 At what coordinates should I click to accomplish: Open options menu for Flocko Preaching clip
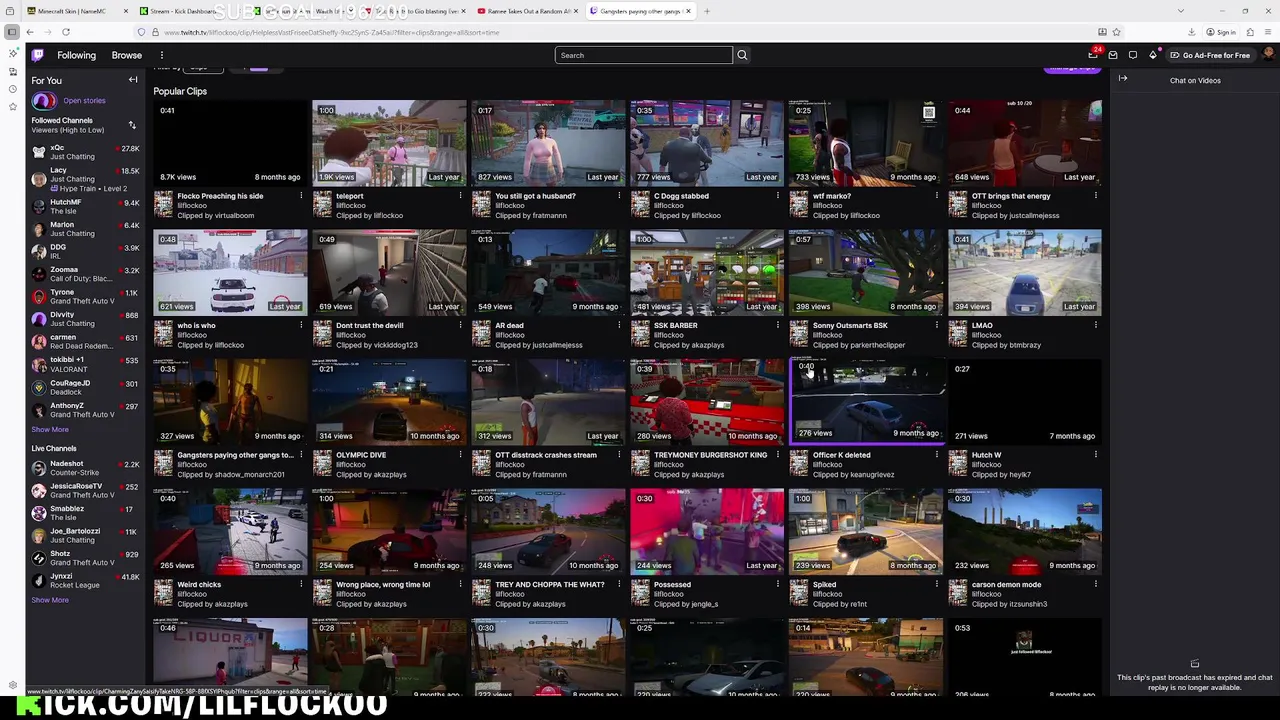(301, 196)
